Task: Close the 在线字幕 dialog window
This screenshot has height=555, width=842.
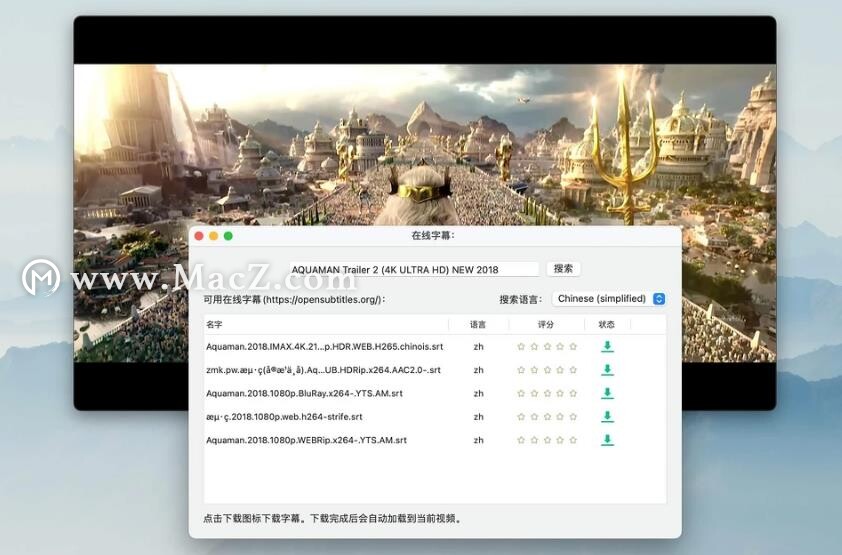Action: point(199,236)
